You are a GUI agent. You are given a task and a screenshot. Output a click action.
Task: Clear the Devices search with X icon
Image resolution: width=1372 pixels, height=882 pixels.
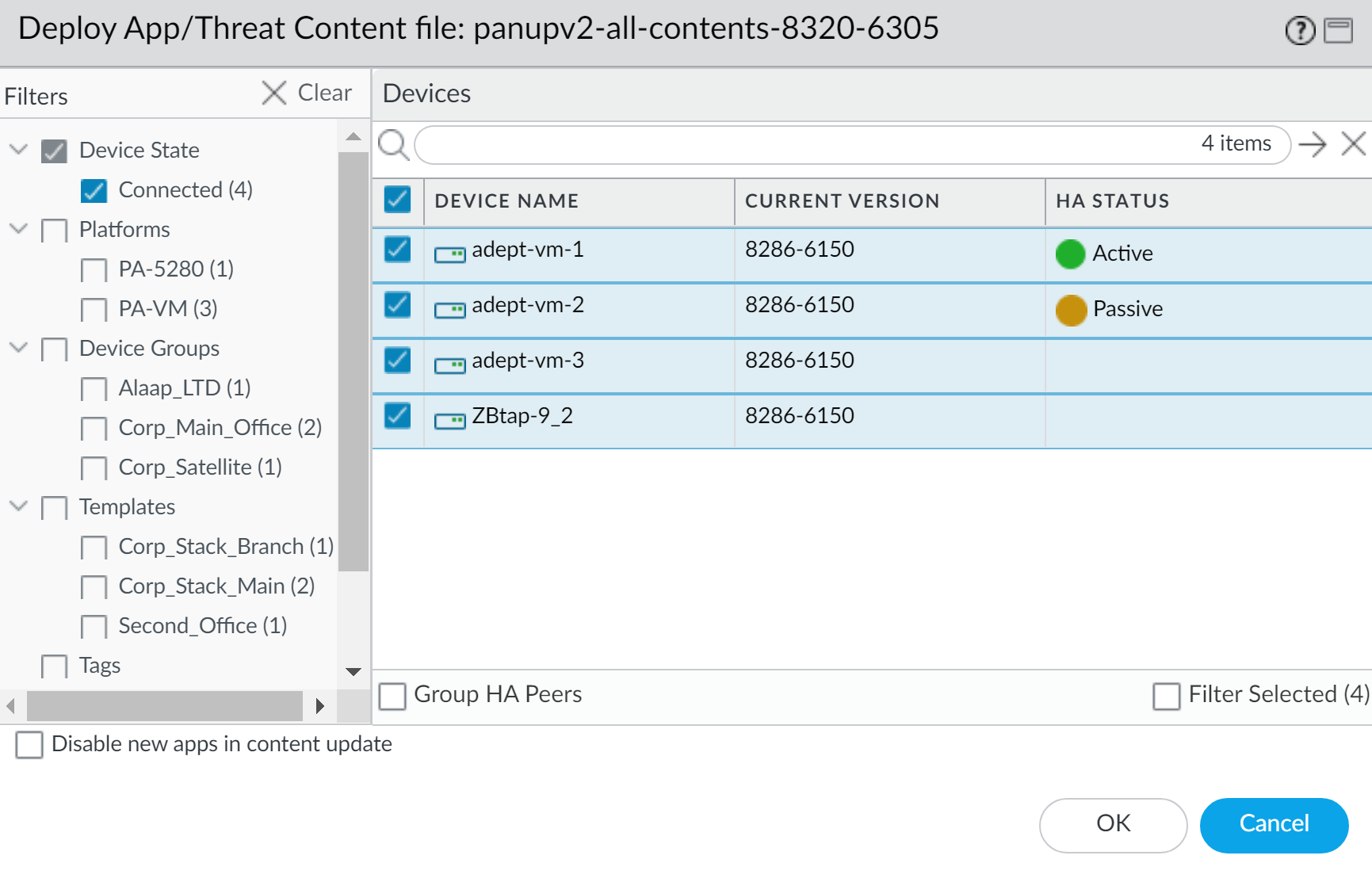click(1353, 144)
